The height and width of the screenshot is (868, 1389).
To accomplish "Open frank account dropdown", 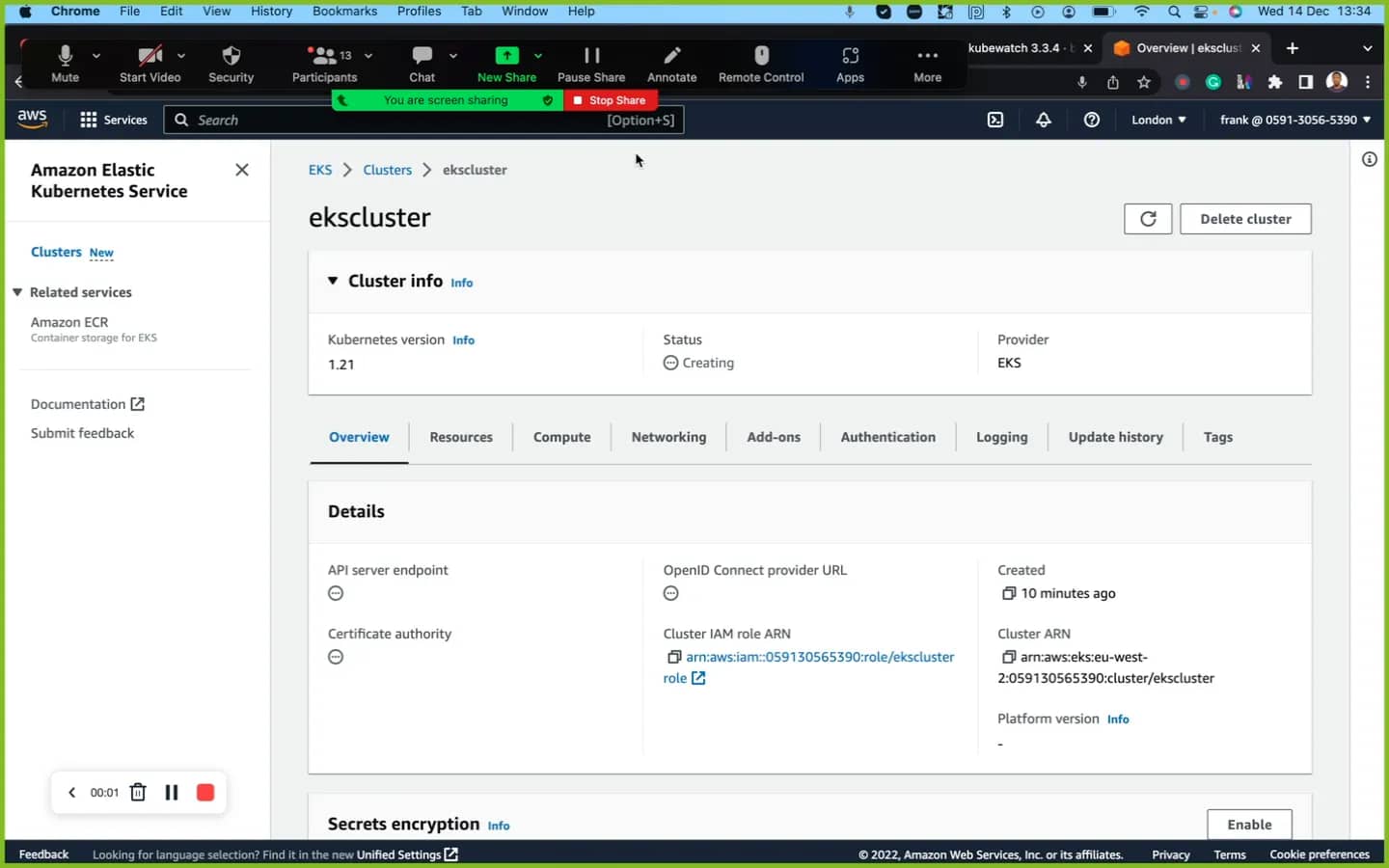I will pyautogui.click(x=1294, y=120).
